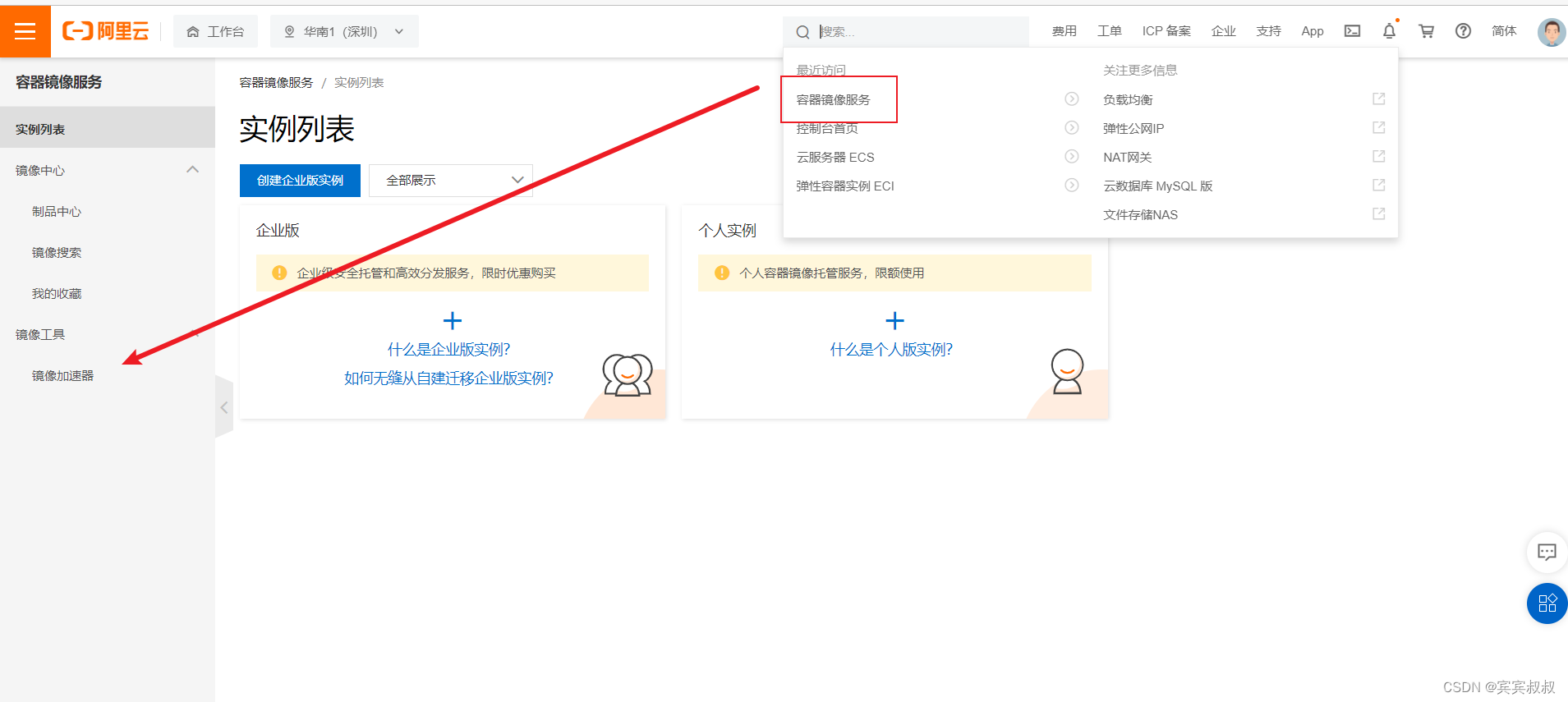
Task: Collapse the 镜像中心 sidebar group
Action: [108, 170]
